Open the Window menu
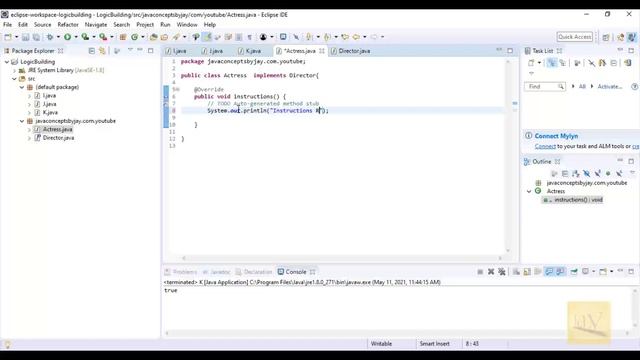This screenshot has height=360, width=640. (x=187, y=24)
